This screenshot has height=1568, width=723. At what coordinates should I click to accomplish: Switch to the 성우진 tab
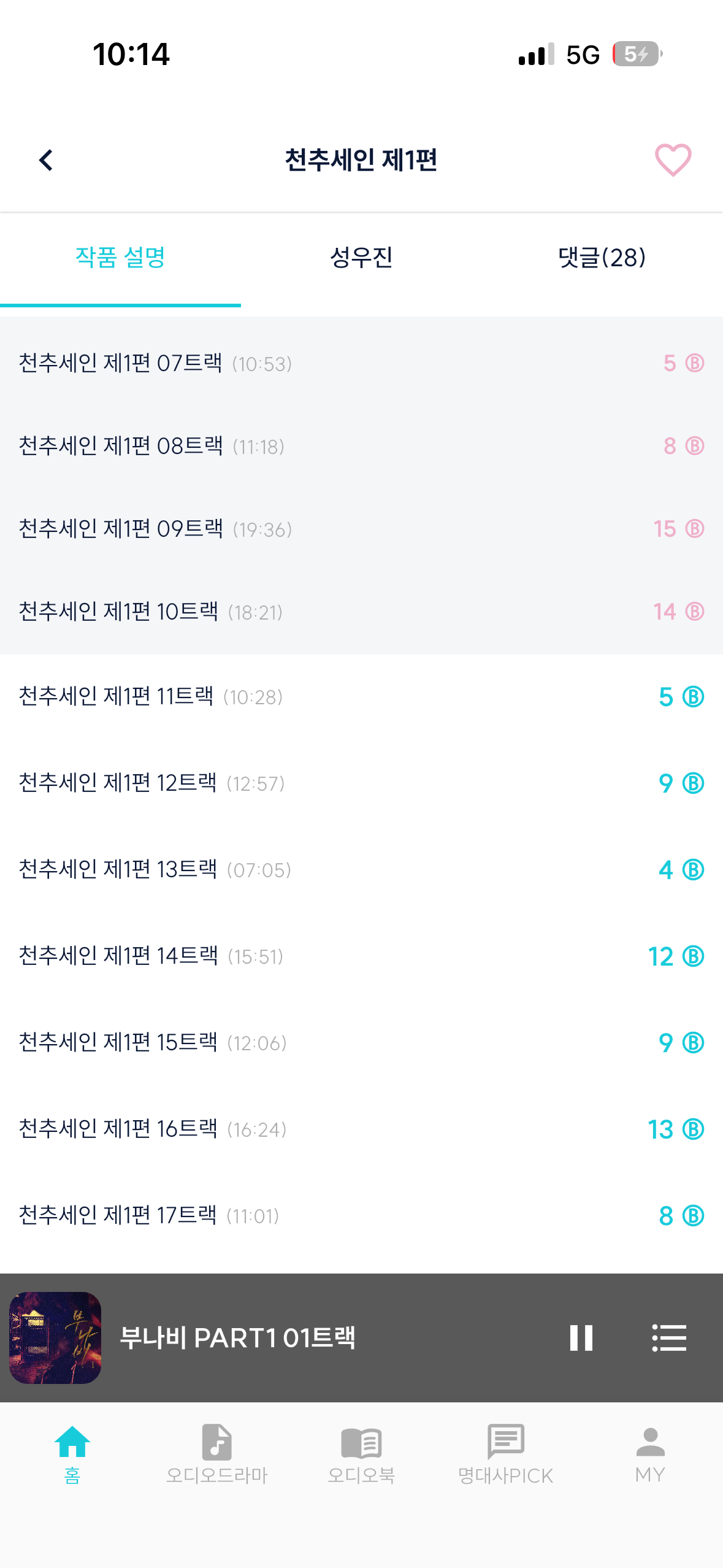(x=361, y=257)
